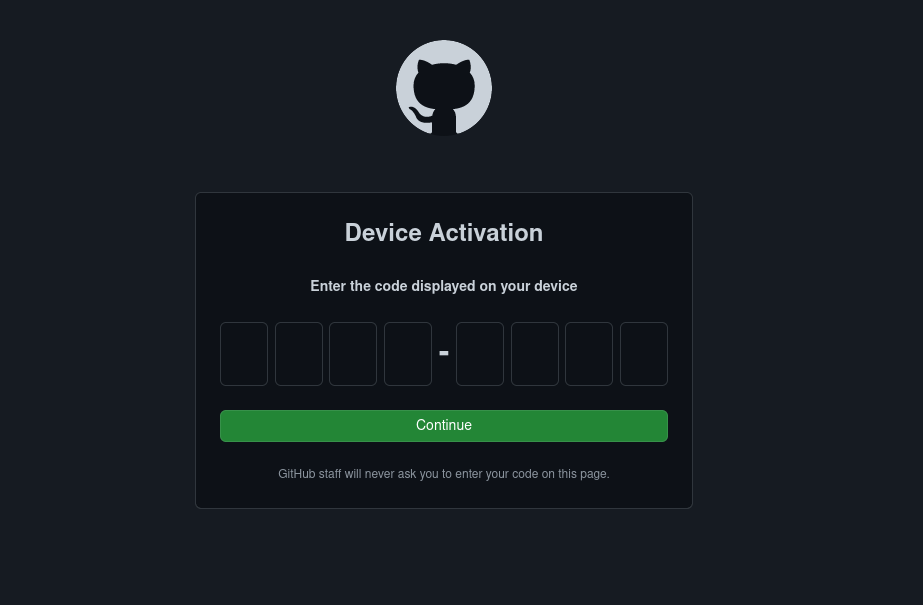Screen dimensions: 923x605
Task: Click the word 'GitHub' in the footer note
Action: click(x=297, y=474)
